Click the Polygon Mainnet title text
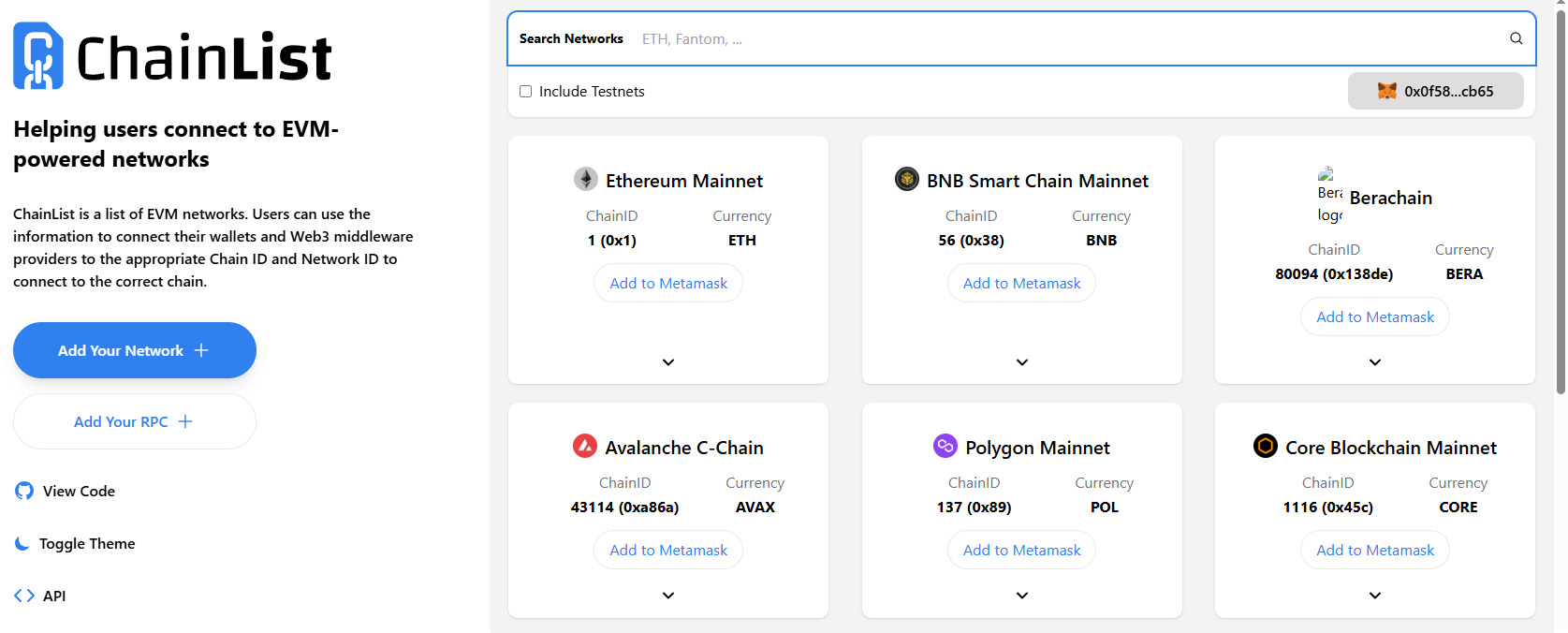 click(x=1037, y=448)
